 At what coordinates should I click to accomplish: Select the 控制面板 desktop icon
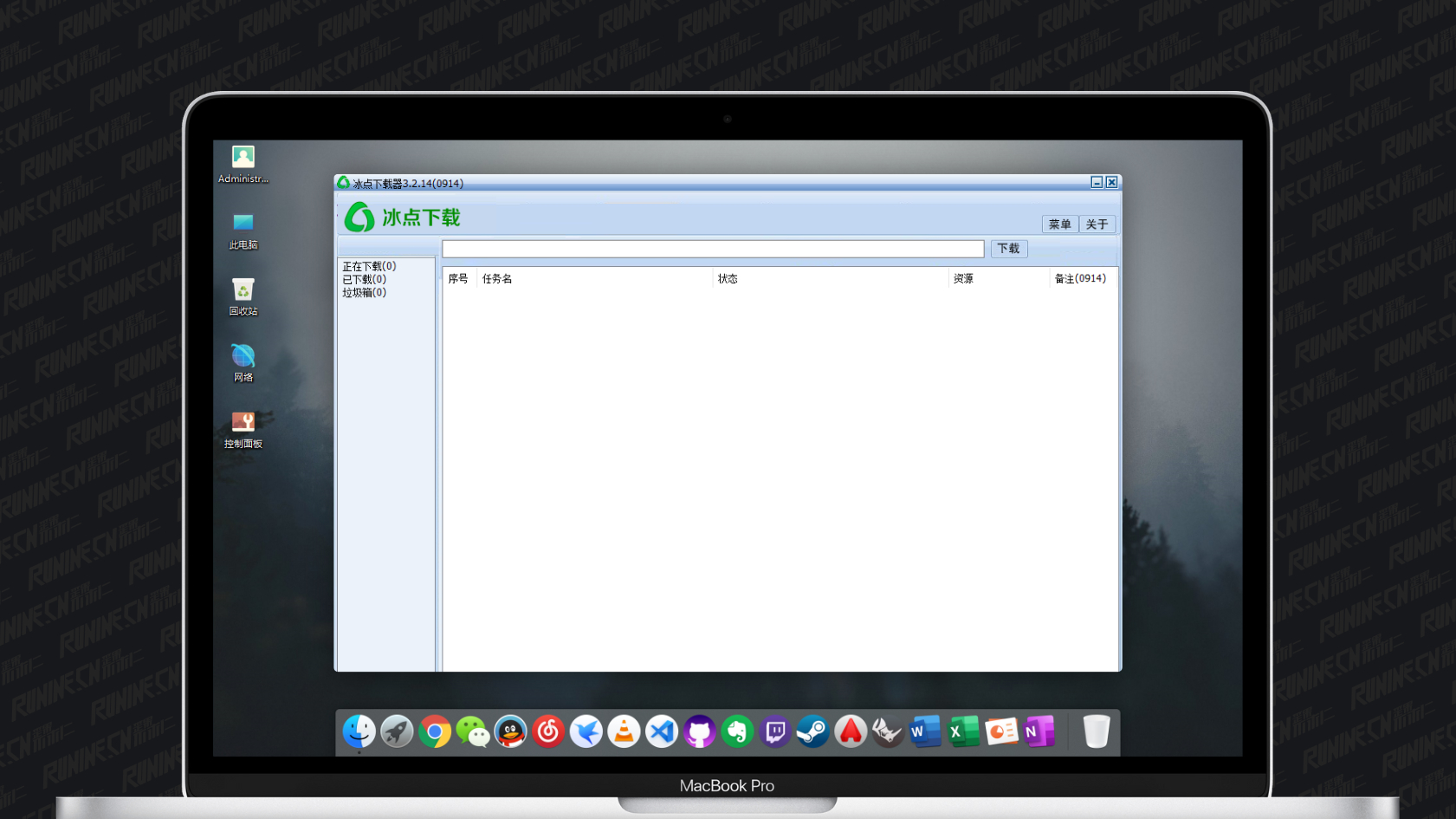click(x=243, y=429)
